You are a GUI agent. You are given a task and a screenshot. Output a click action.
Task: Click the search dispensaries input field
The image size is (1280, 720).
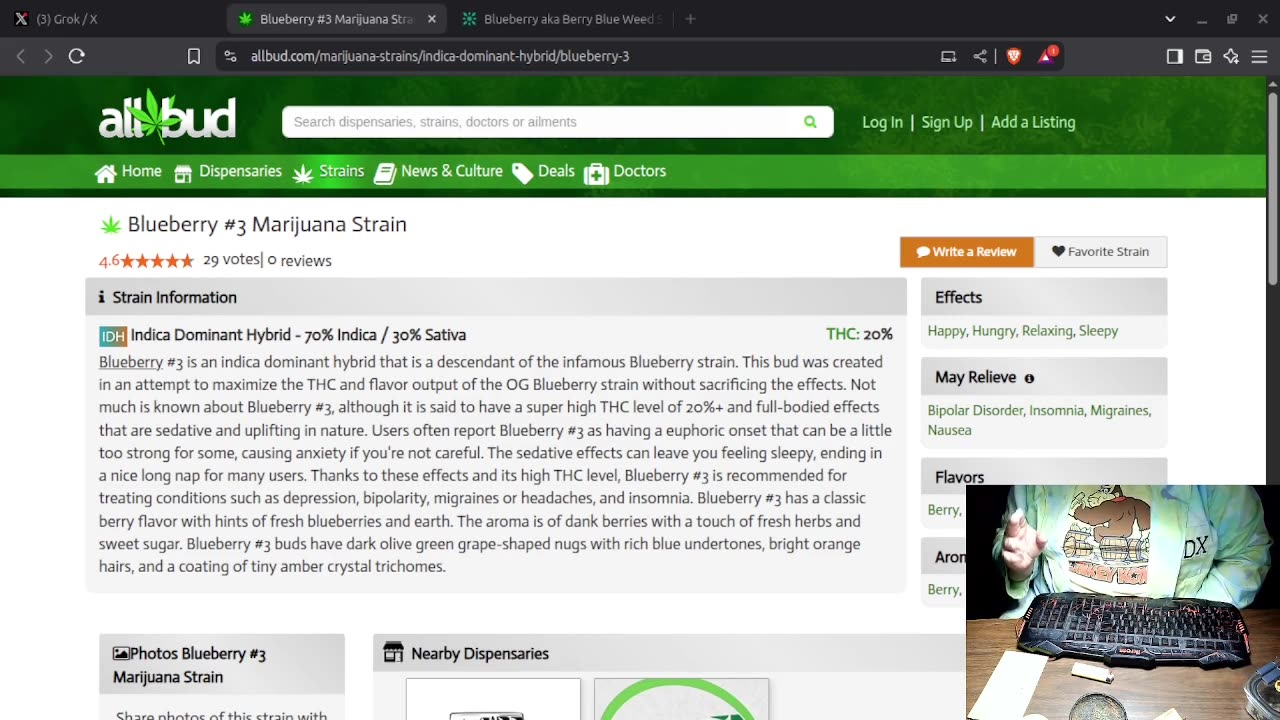[x=540, y=122]
